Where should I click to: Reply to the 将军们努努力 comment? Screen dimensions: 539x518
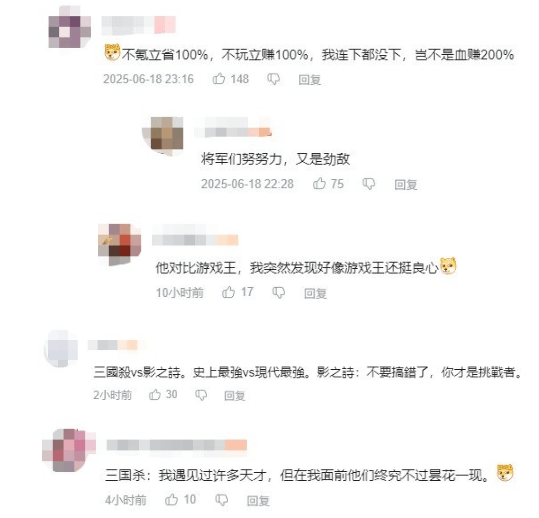point(406,185)
